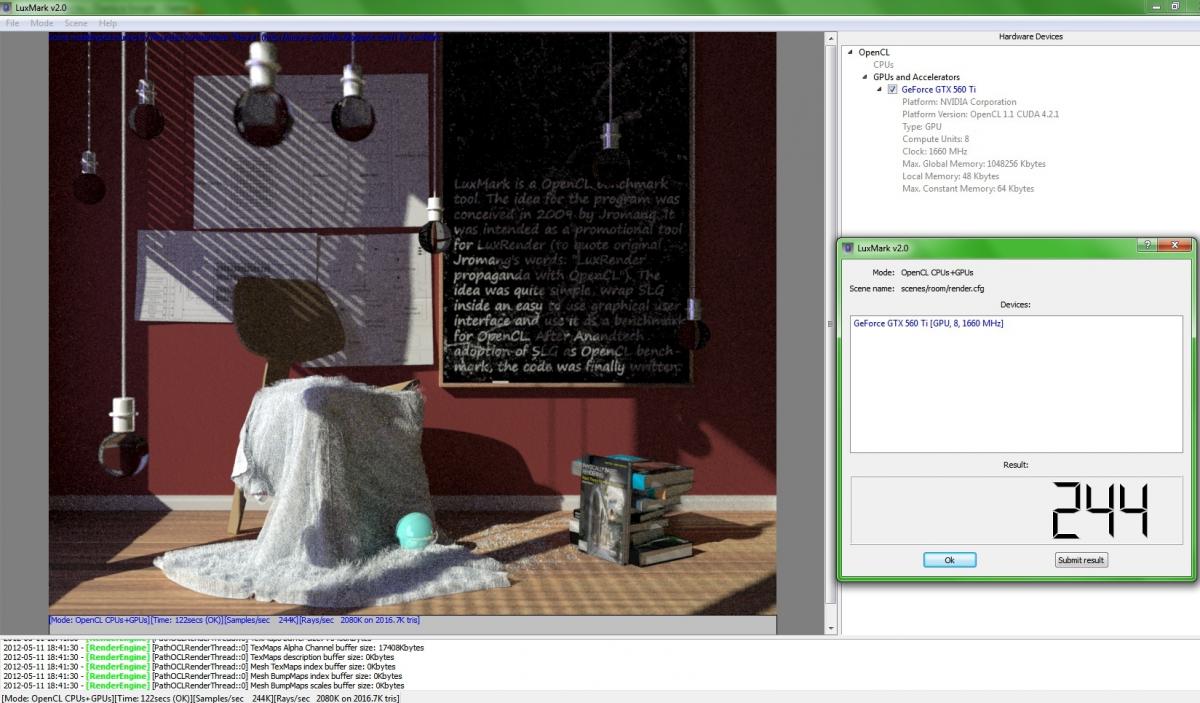Image resolution: width=1200 pixels, height=703 pixels.
Task: Open the Mode menu
Action: pyautogui.click(x=42, y=23)
